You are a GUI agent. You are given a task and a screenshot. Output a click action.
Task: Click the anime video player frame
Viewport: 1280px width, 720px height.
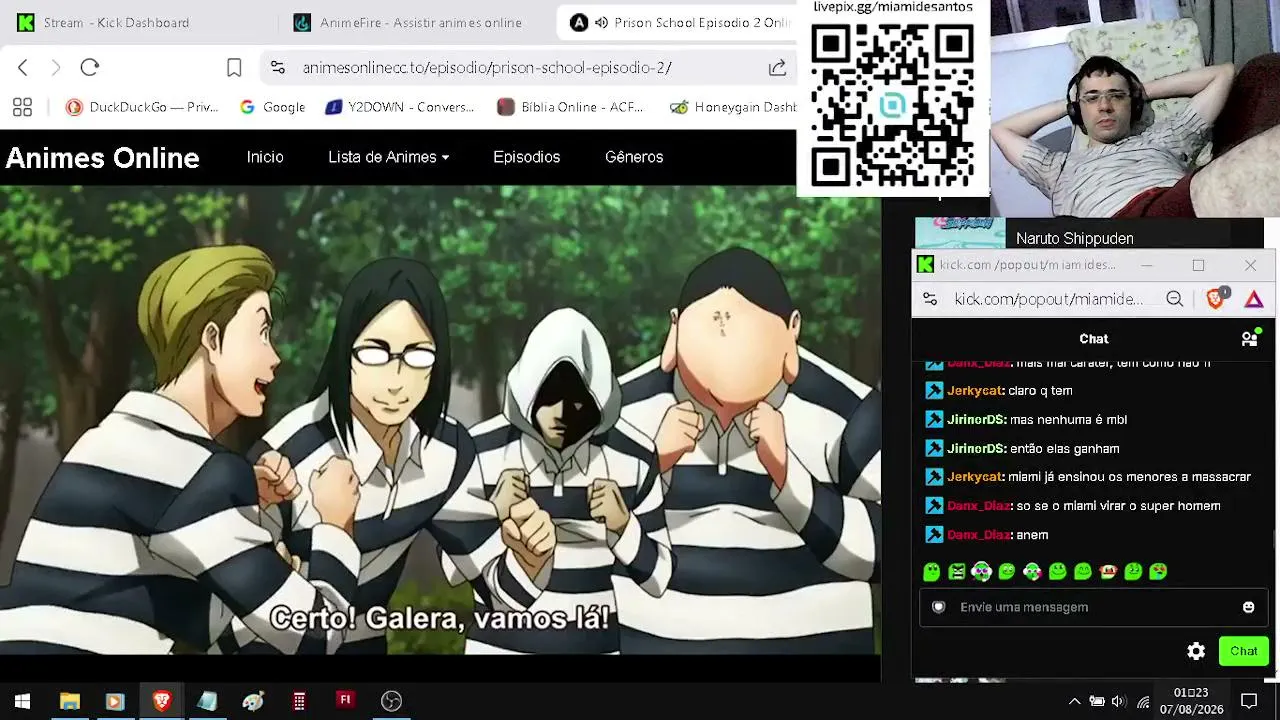tap(440, 420)
